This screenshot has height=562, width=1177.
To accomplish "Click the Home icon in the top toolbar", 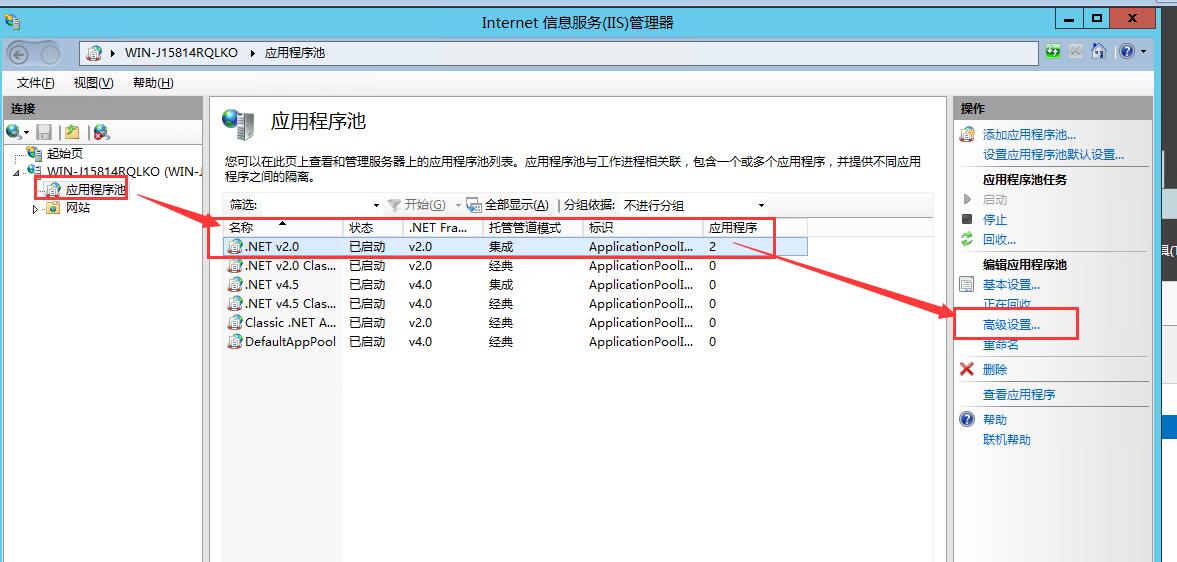I will (1099, 52).
